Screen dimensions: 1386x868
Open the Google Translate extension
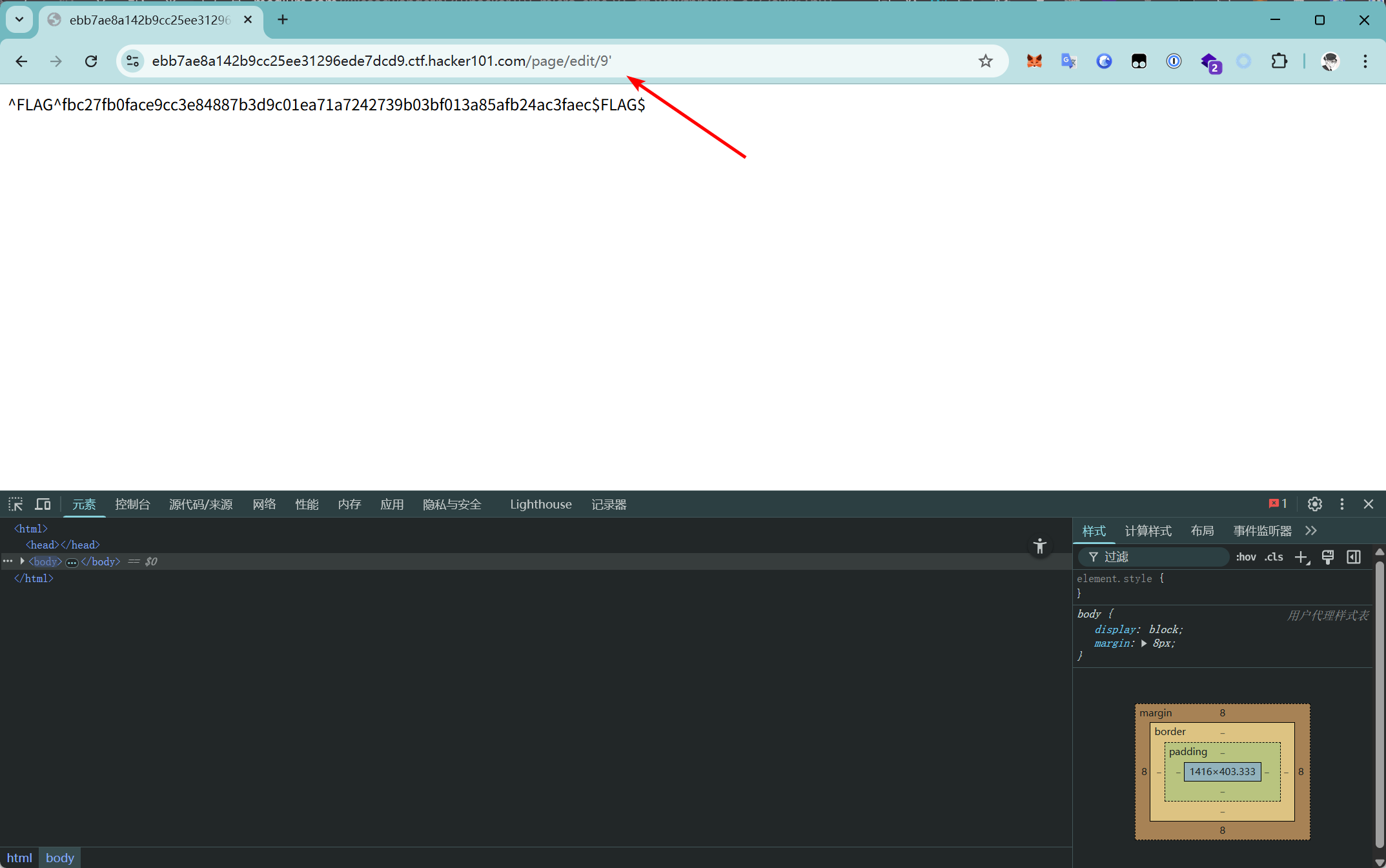1069,61
